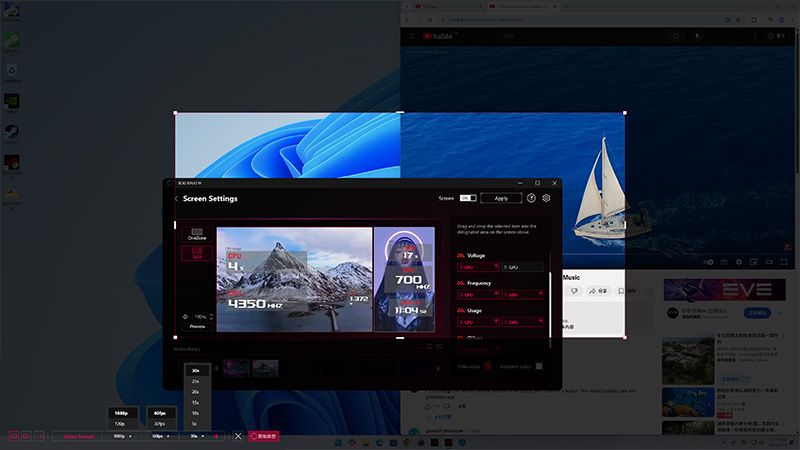Screen dimensions: 800x450
Task: Open Windows Start button on taskbar
Action: click(338, 442)
